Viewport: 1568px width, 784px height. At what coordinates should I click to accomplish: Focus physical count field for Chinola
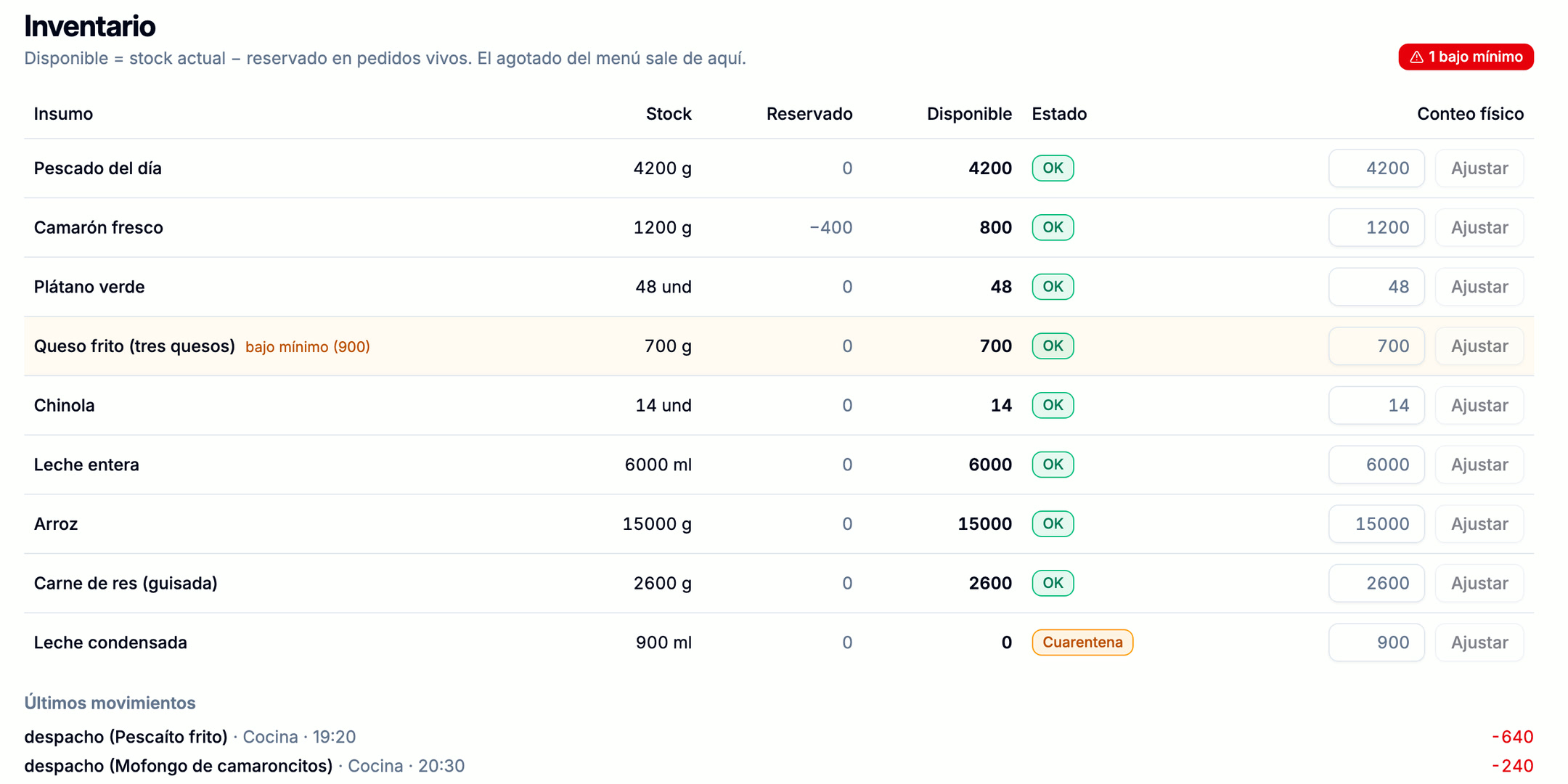(1376, 406)
